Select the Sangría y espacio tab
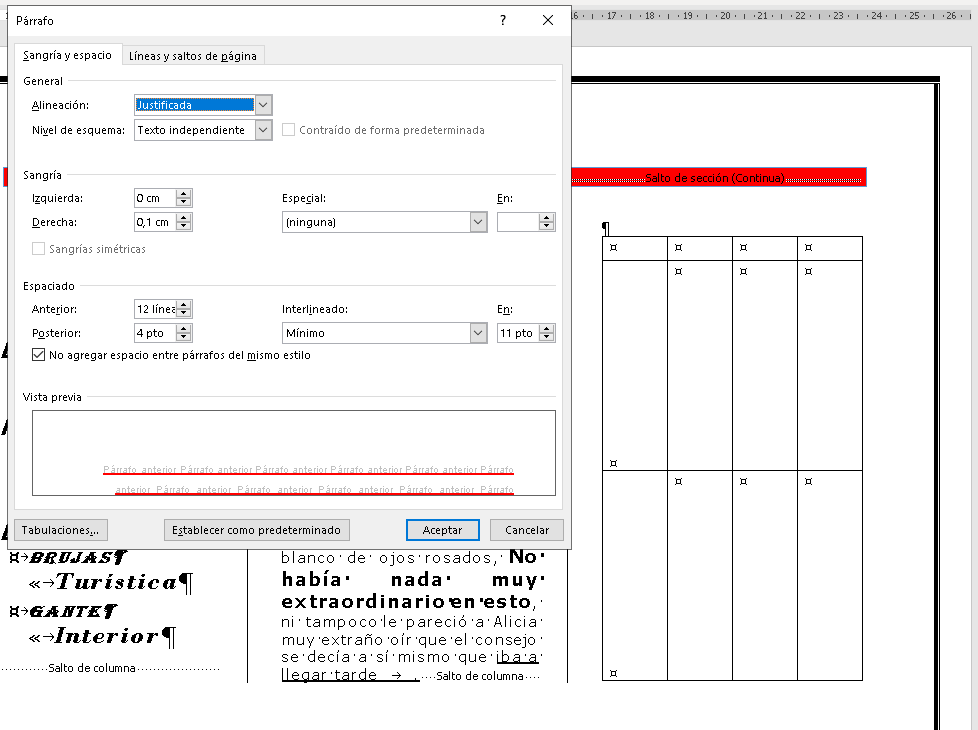 (x=67, y=55)
